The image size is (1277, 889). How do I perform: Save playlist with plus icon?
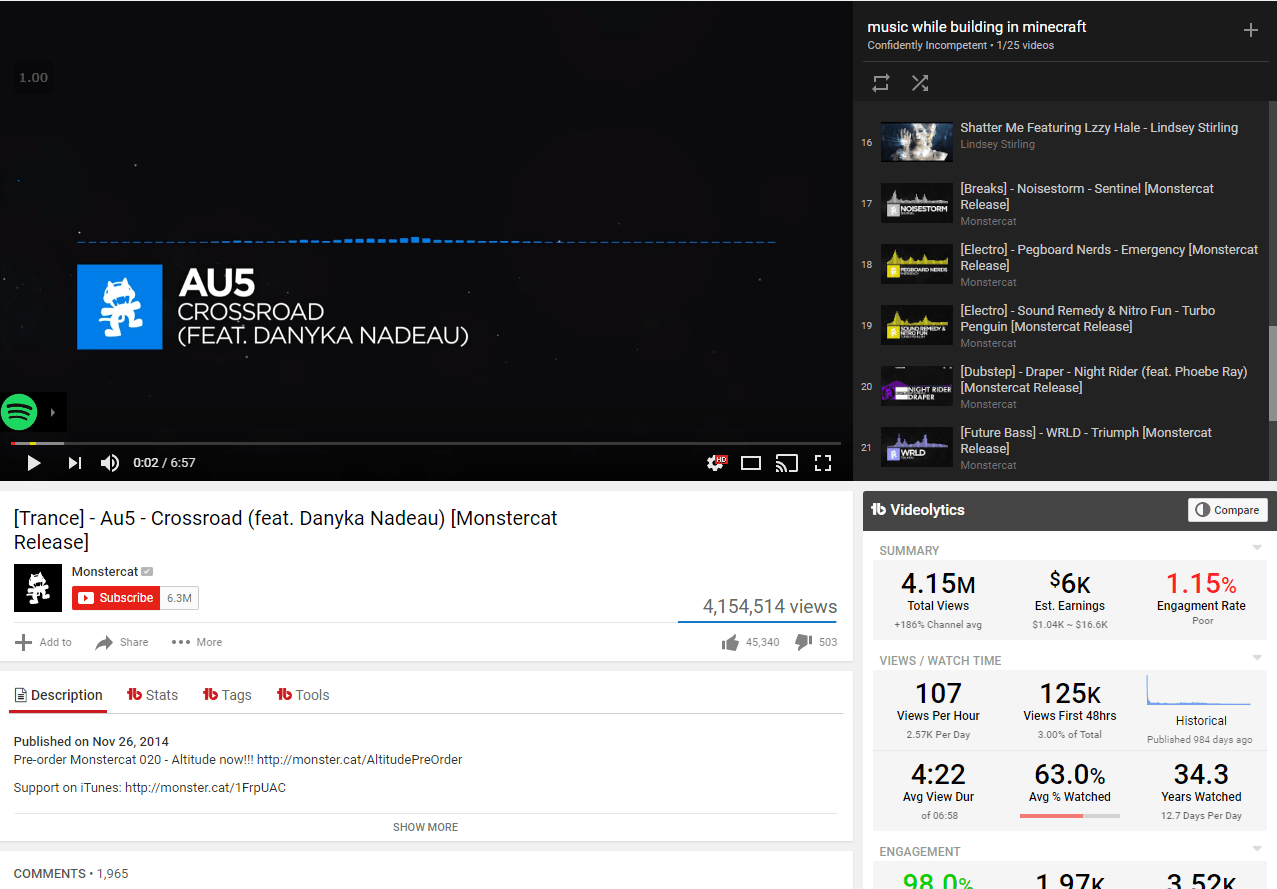1251,30
